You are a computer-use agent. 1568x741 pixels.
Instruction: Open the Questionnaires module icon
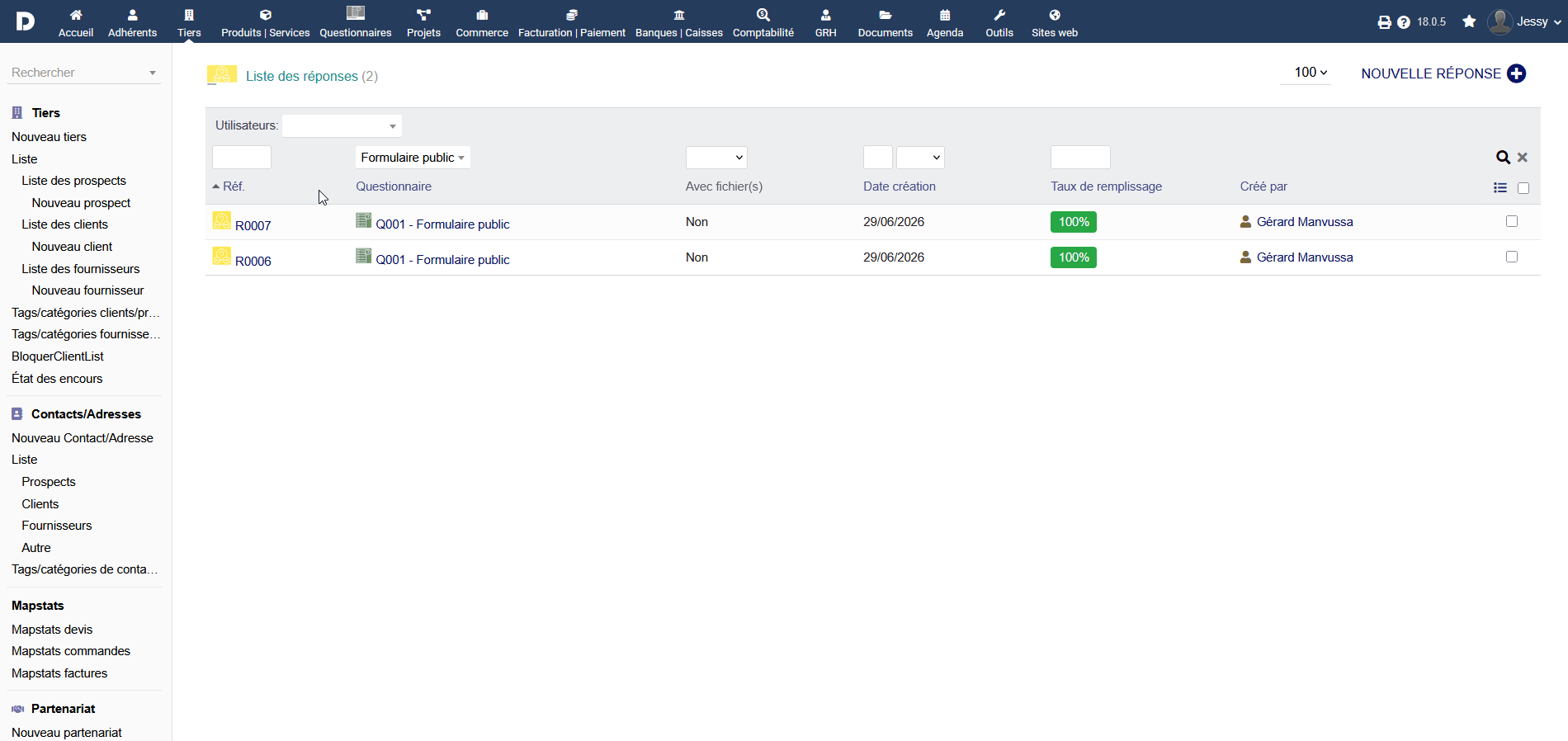coord(356,12)
